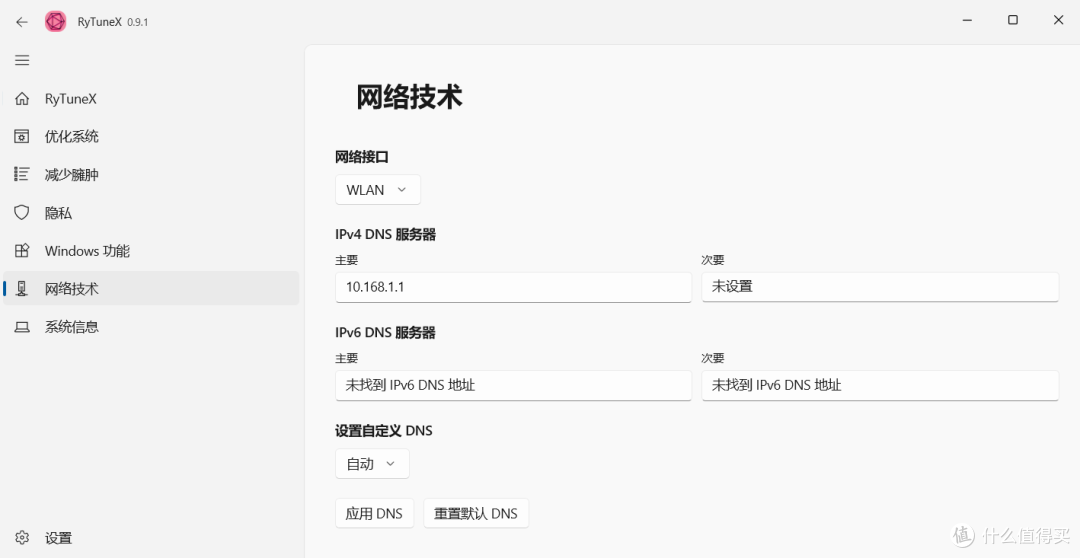The height and width of the screenshot is (558, 1080).
Task: Toggle the hamburger navigation menu
Action: 22,60
